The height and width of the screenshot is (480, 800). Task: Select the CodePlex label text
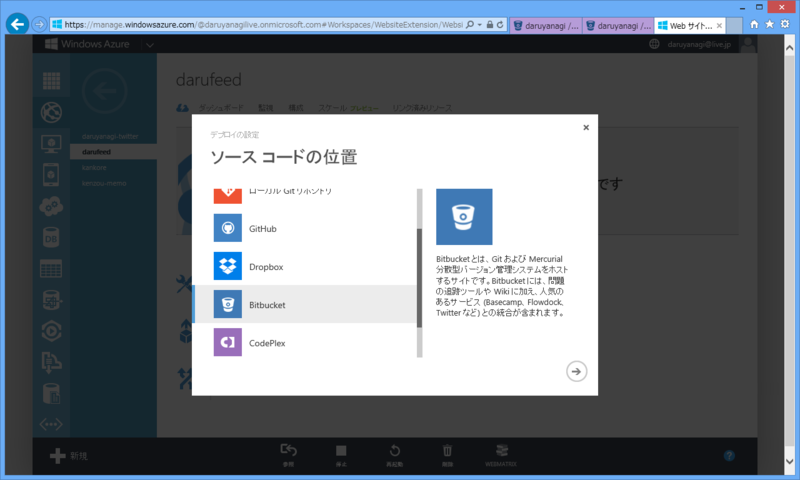tap(267, 343)
